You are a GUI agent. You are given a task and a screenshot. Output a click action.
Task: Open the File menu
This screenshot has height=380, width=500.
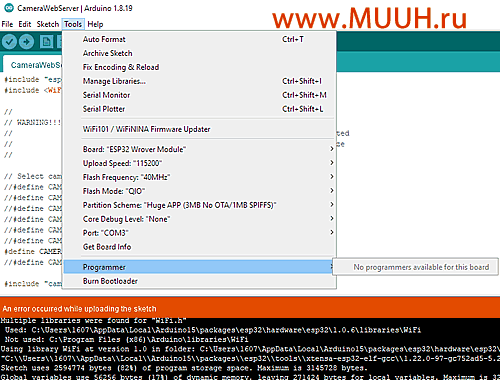click(x=7, y=24)
